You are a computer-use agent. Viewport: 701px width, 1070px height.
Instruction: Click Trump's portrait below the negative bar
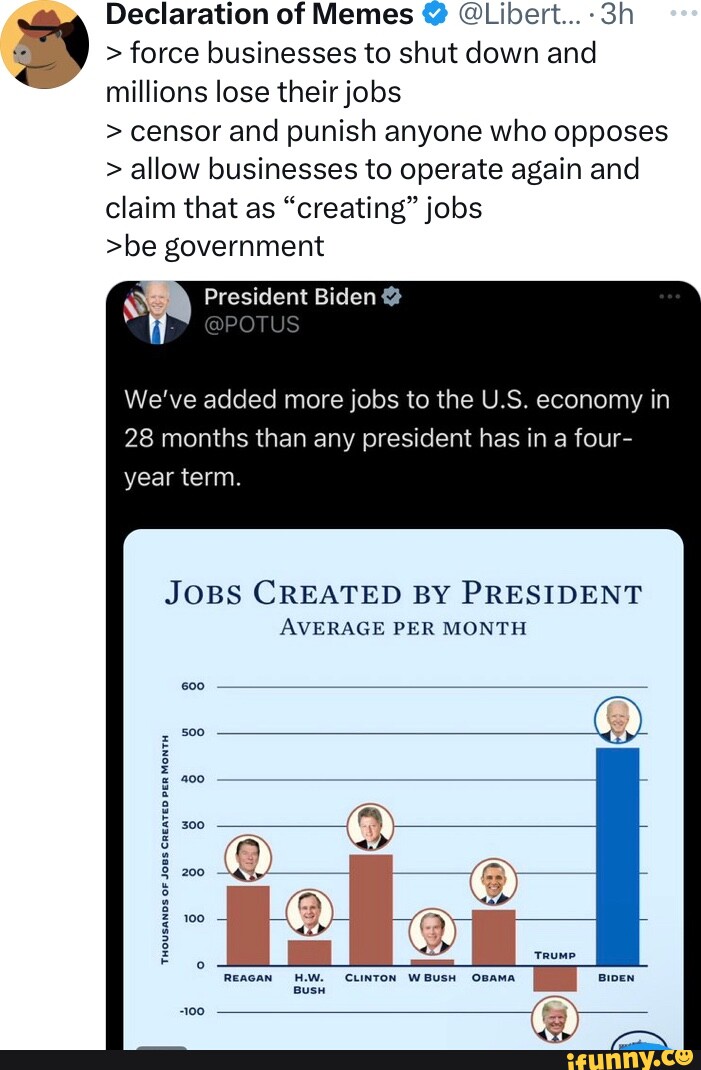pyautogui.click(x=554, y=1019)
